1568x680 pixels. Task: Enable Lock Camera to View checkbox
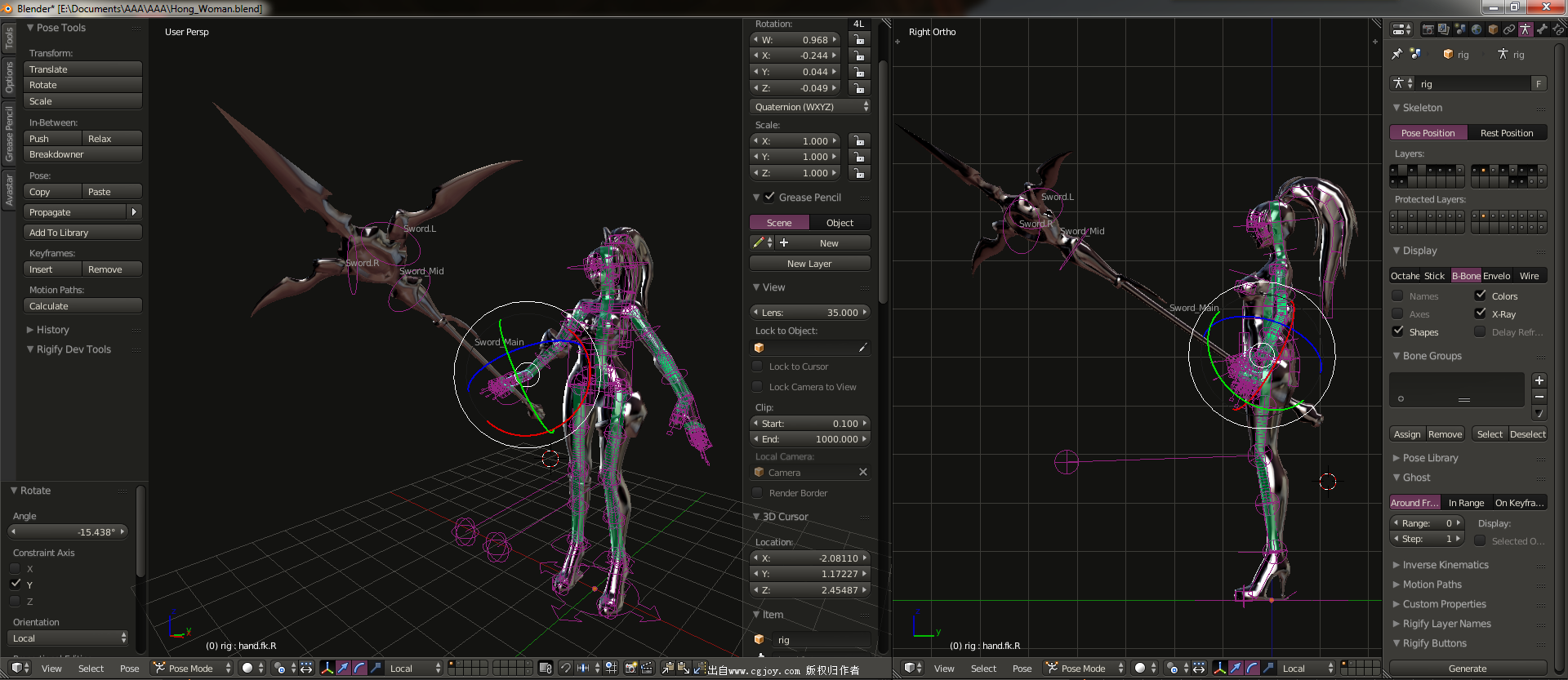click(758, 387)
